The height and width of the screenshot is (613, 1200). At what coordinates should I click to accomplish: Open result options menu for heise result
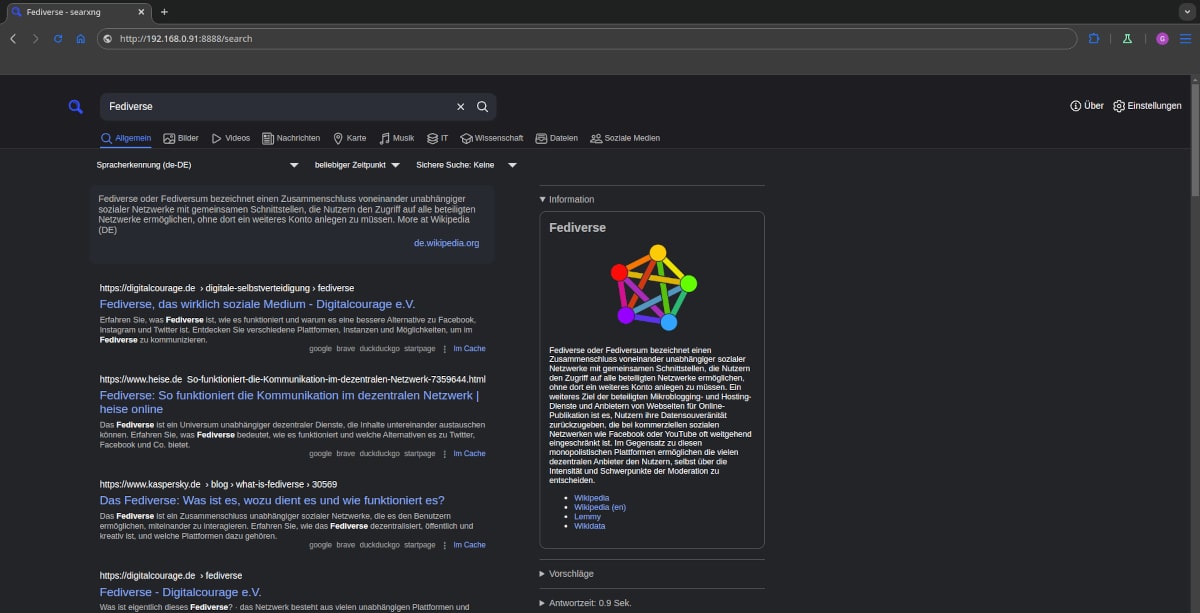[445, 453]
